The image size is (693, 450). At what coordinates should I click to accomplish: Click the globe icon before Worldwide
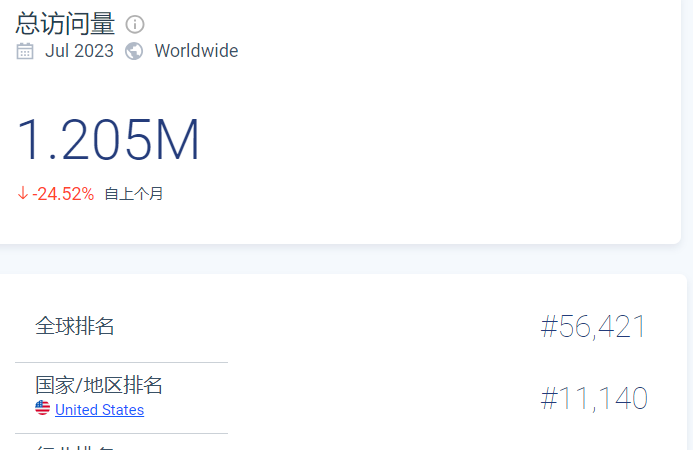tap(133, 51)
